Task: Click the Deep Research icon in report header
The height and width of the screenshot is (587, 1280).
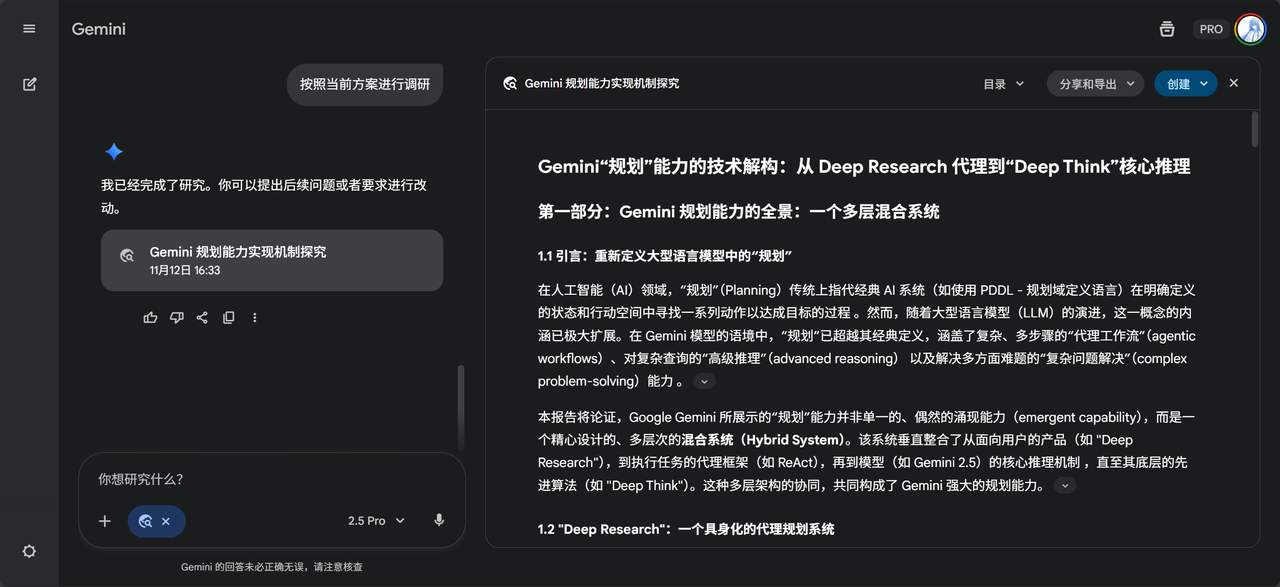Action: 510,84
